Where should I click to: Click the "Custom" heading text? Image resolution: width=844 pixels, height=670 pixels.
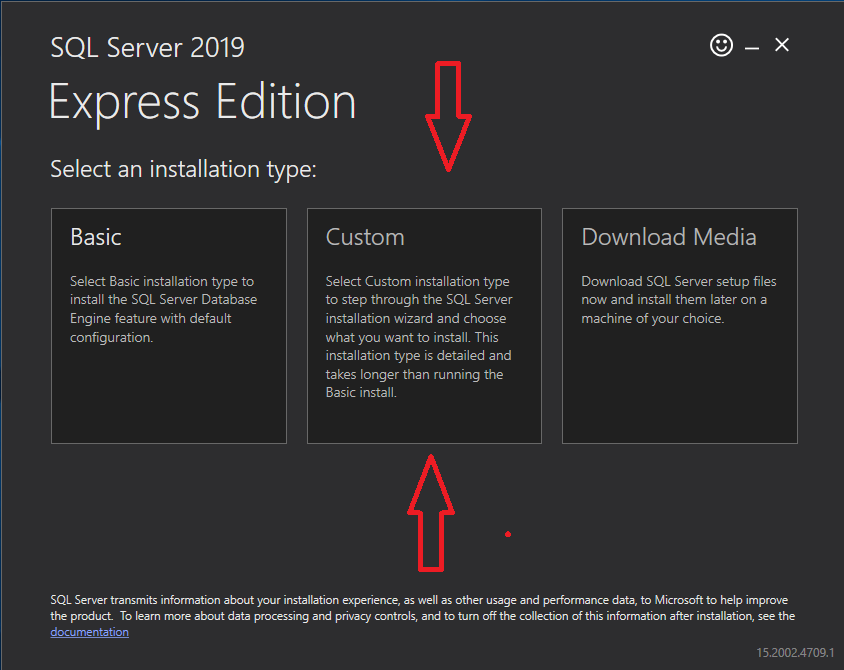(x=365, y=237)
